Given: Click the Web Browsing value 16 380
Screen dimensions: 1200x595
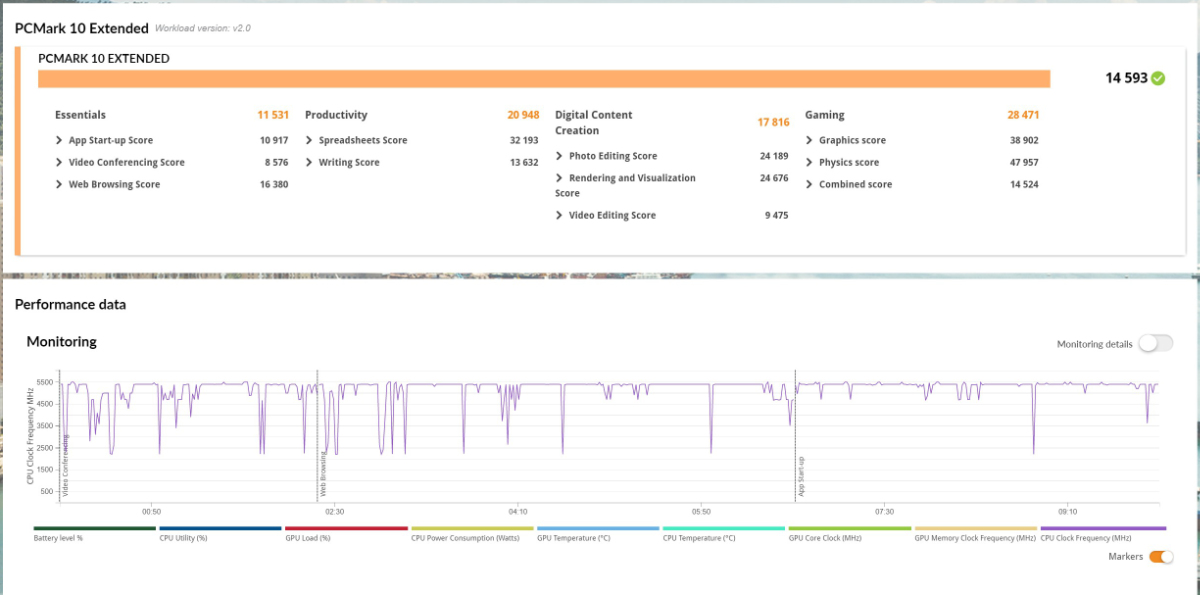Looking at the screenshot, I should pyautogui.click(x=274, y=184).
